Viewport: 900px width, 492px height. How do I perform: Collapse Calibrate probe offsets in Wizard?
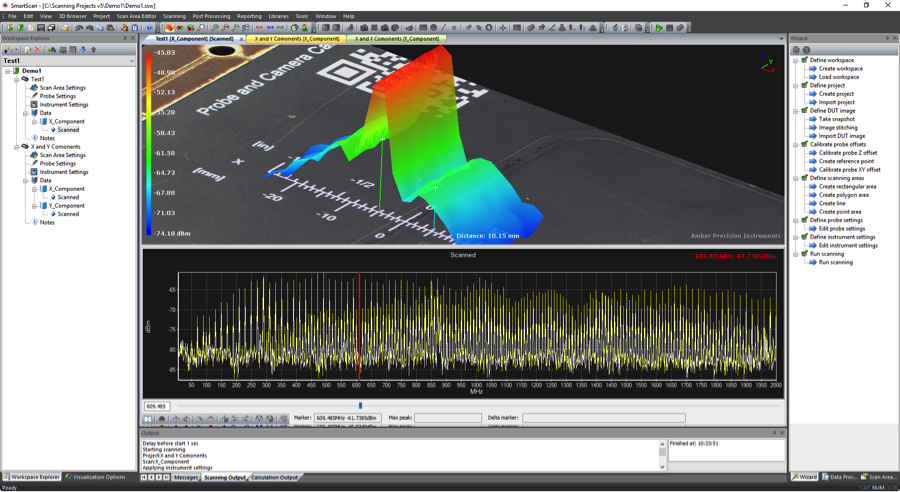tap(796, 145)
